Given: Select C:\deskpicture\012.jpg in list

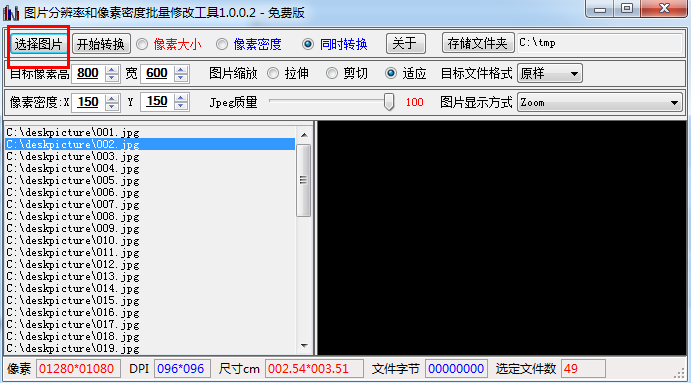Looking at the screenshot, I should [x=150, y=264].
